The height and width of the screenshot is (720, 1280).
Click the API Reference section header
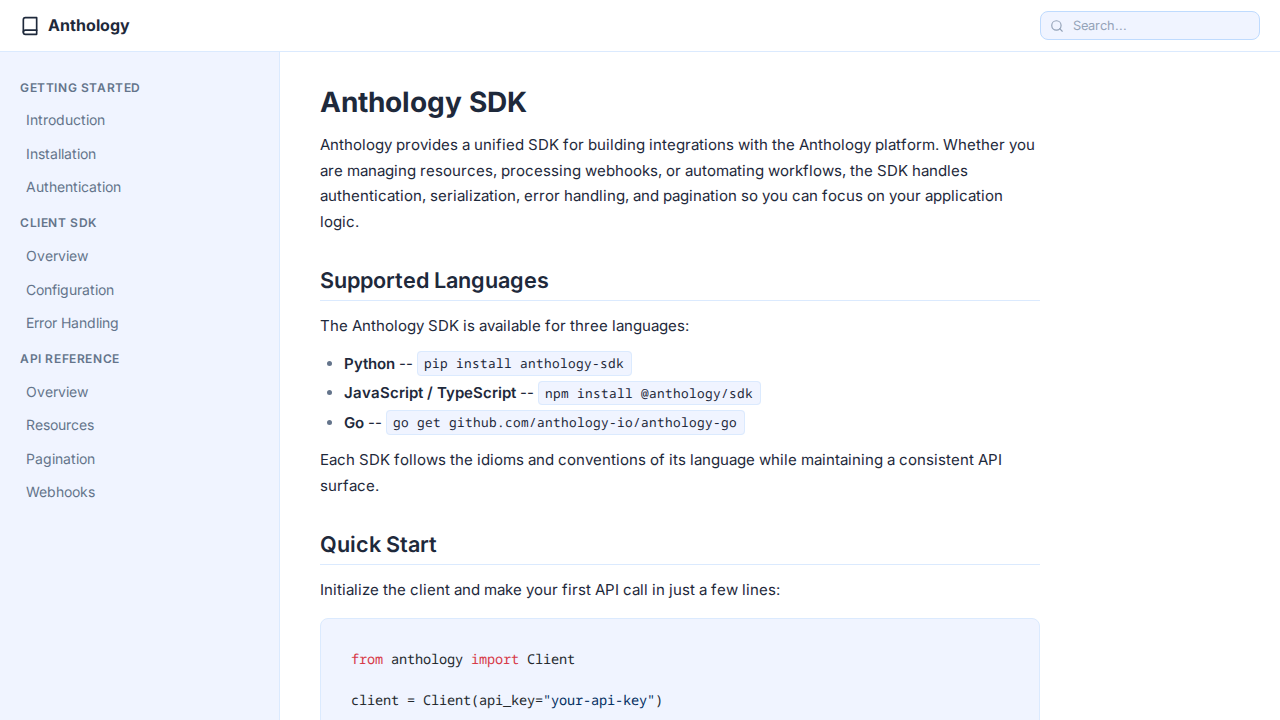(70, 359)
